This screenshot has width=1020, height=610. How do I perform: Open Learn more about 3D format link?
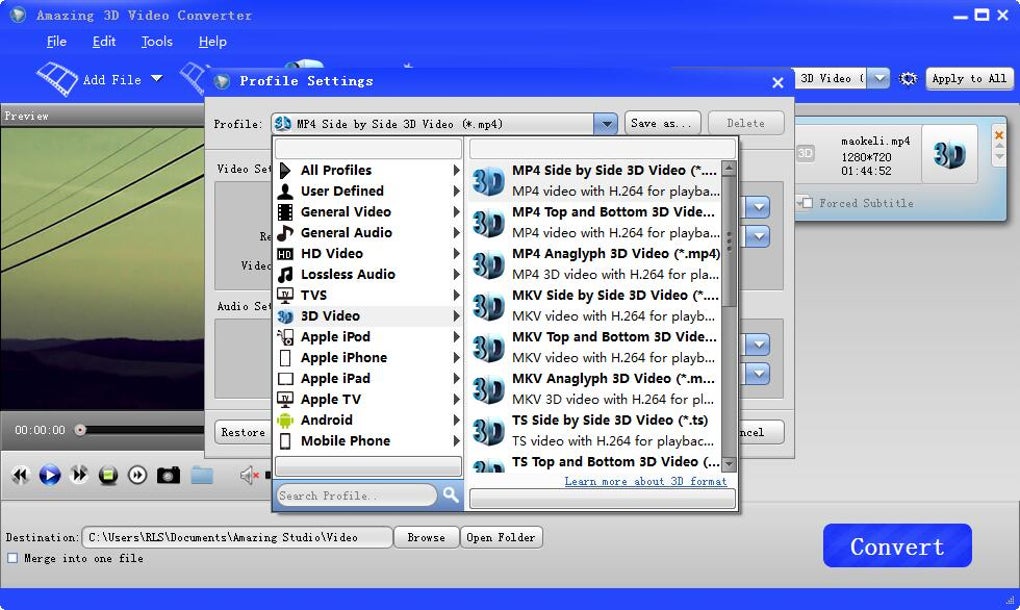645,481
